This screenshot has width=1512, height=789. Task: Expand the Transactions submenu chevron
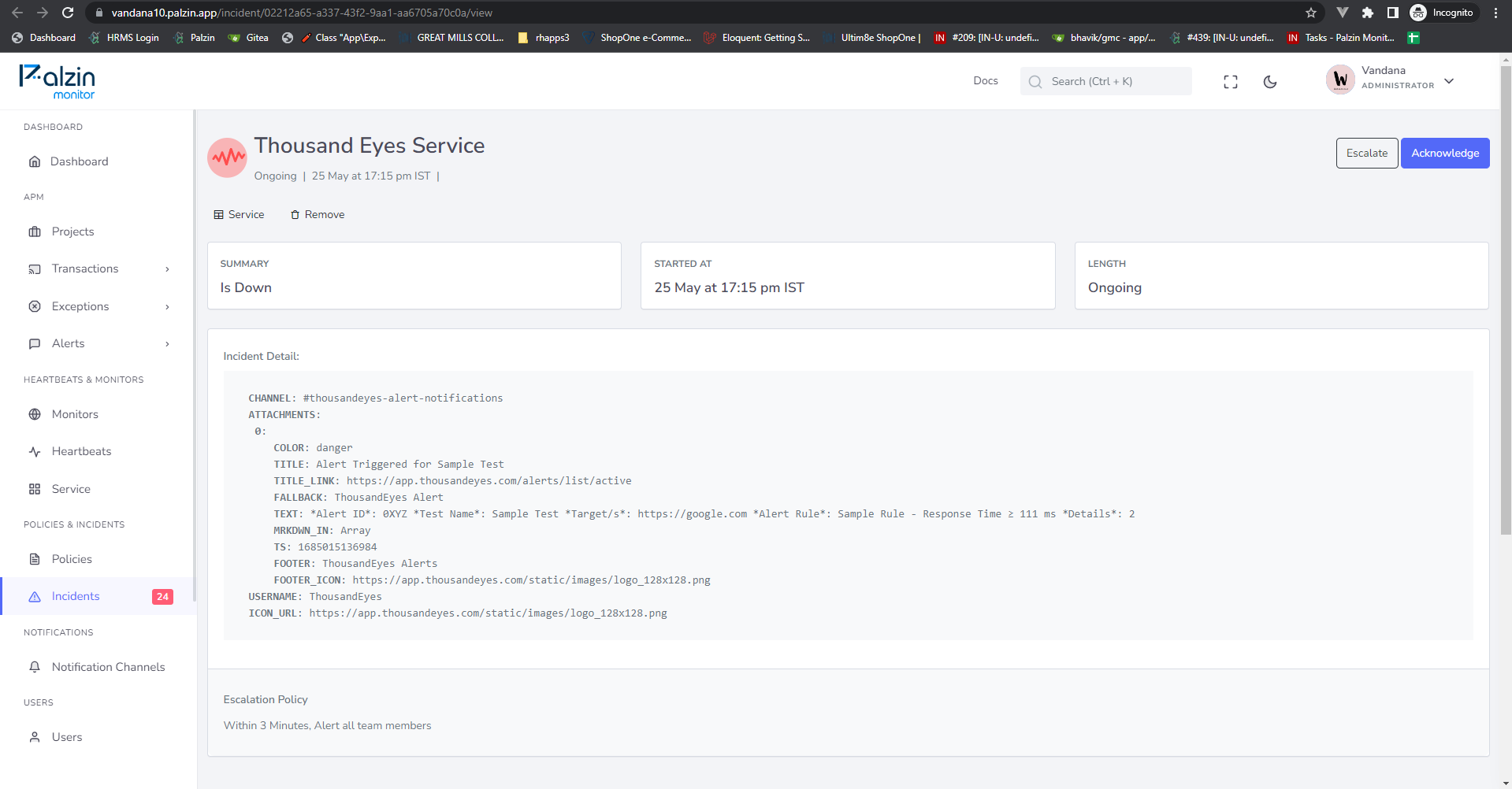pyautogui.click(x=167, y=269)
